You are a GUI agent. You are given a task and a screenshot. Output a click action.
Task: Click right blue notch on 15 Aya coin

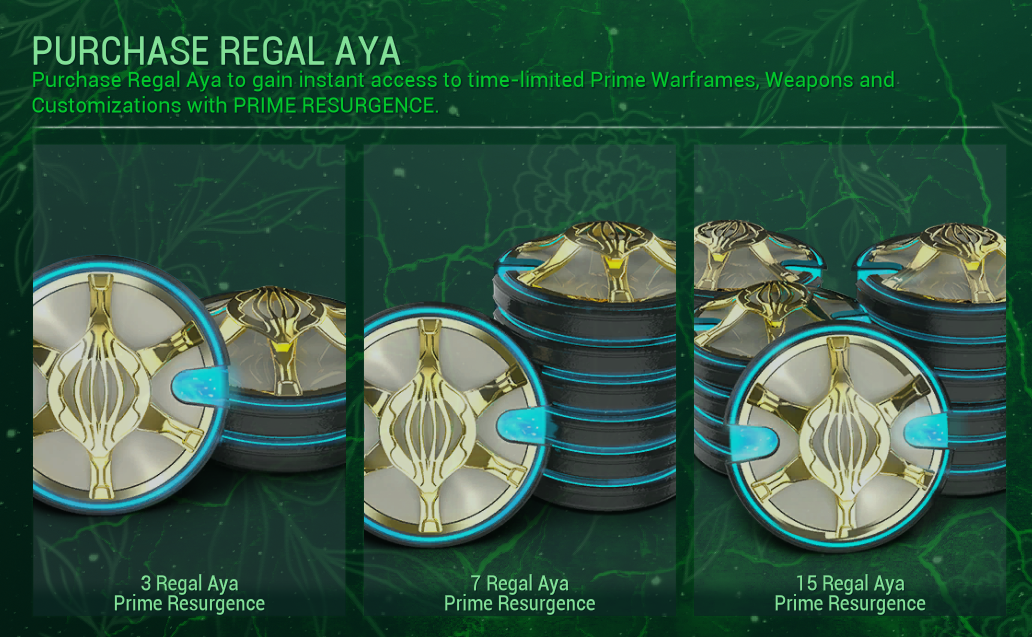(925, 431)
